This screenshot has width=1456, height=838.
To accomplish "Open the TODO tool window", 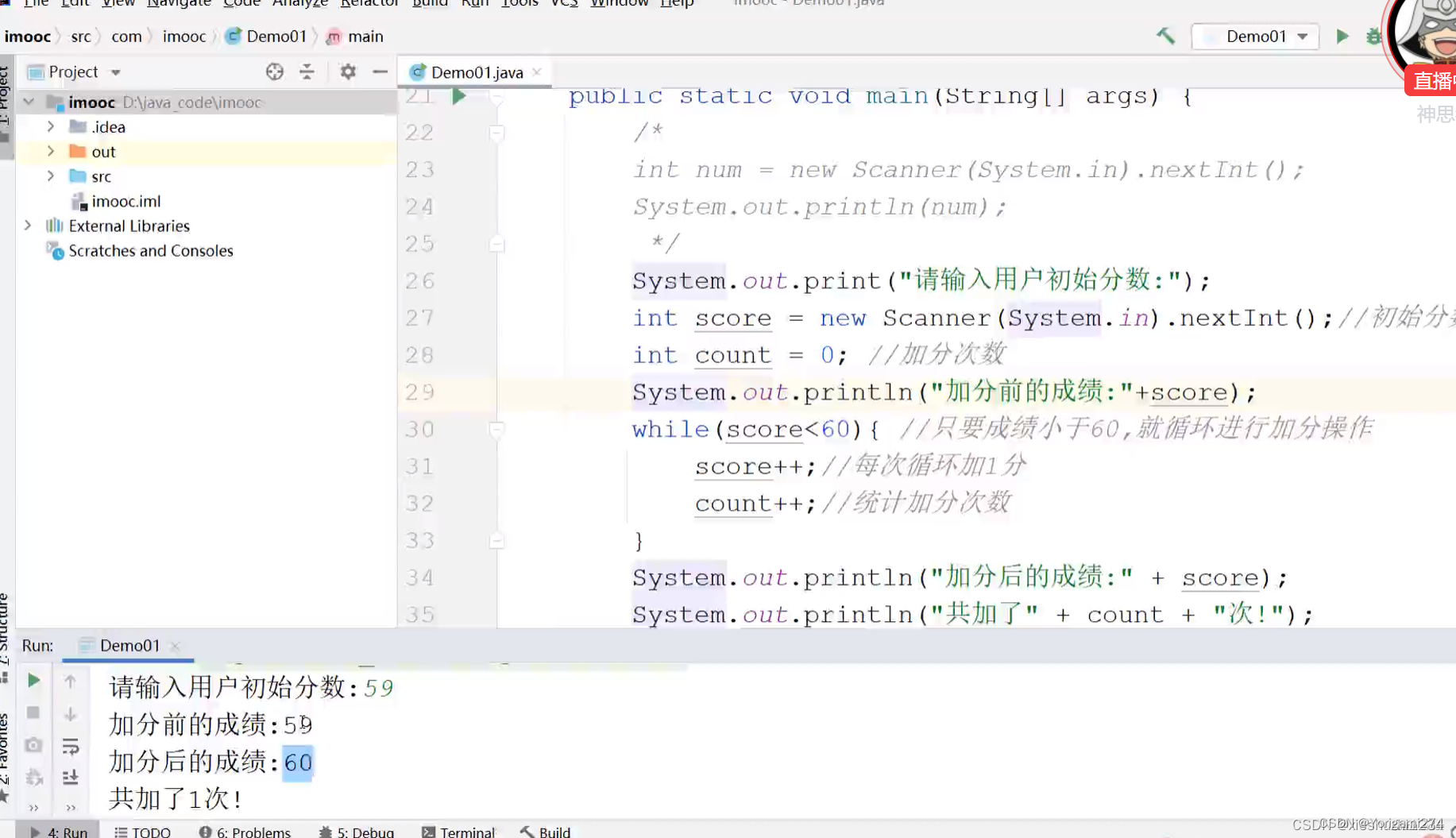I will 142,831.
